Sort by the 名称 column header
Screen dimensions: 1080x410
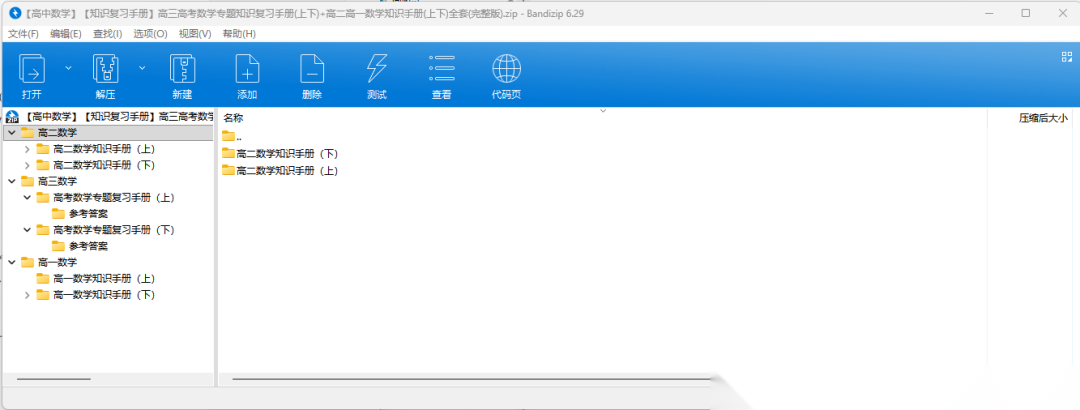coord(233,118)
